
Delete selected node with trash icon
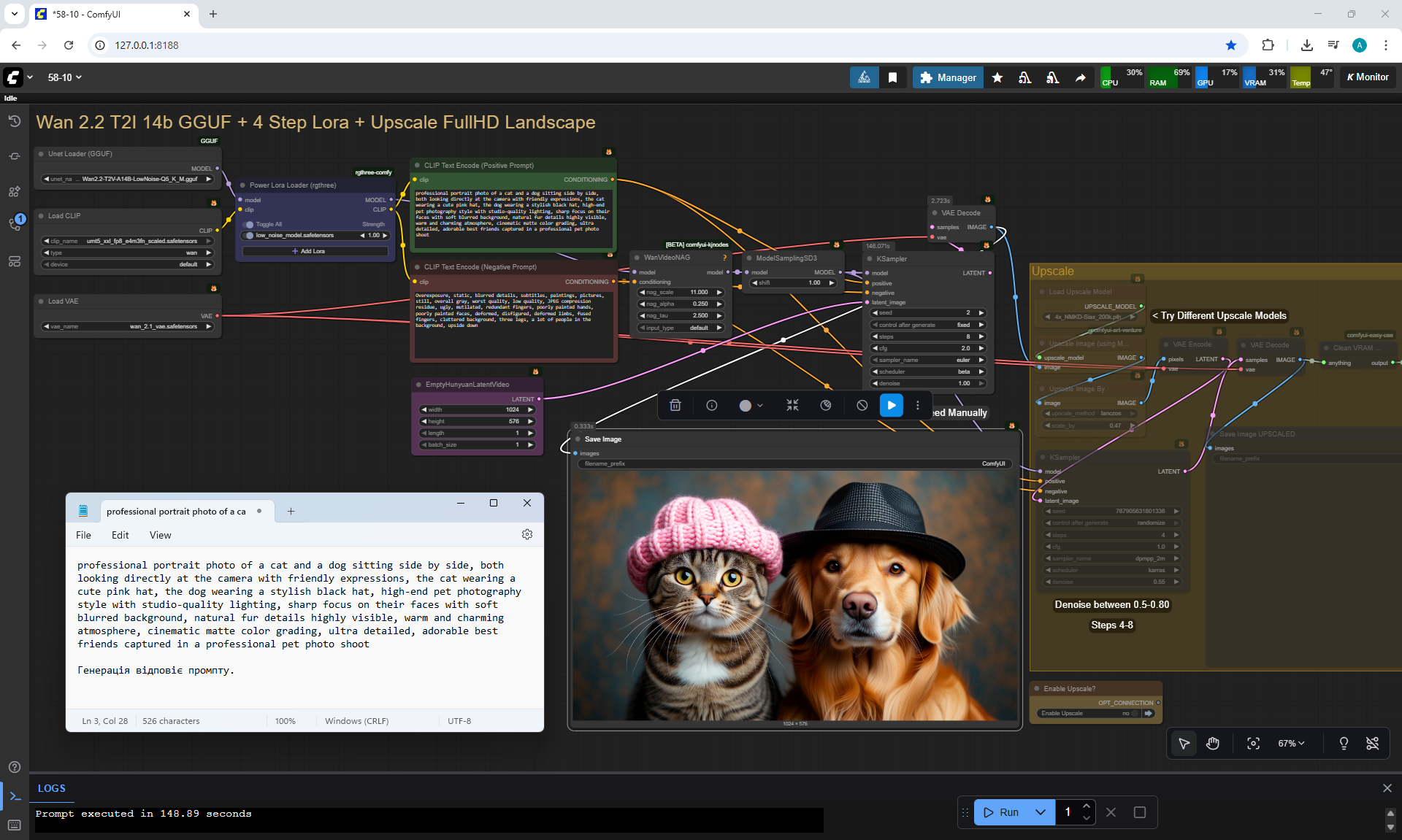click(x=675, y=406)
